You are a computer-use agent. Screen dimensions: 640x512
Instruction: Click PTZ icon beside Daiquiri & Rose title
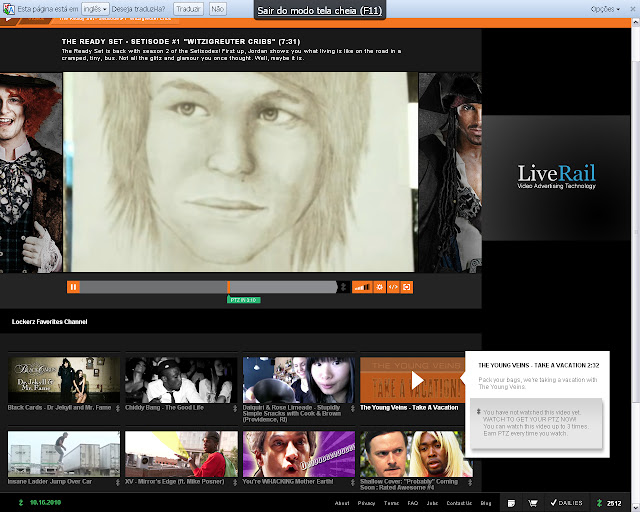tap(353, 408)
